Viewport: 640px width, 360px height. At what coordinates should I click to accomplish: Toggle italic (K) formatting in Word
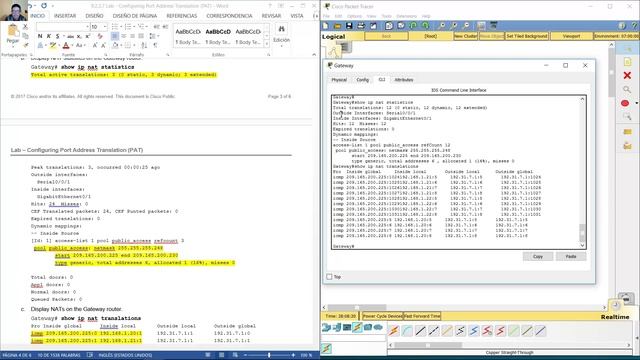[49, 36]
